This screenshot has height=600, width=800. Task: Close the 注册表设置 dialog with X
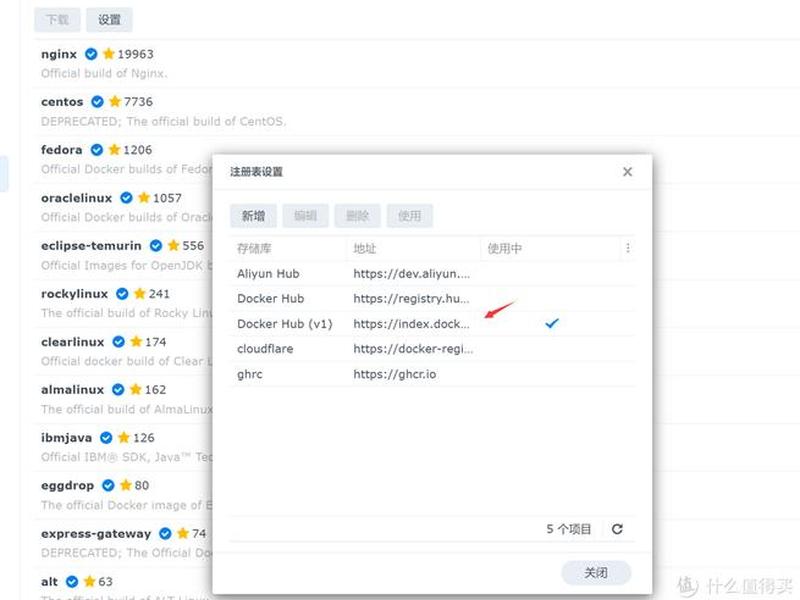[628, 172]
